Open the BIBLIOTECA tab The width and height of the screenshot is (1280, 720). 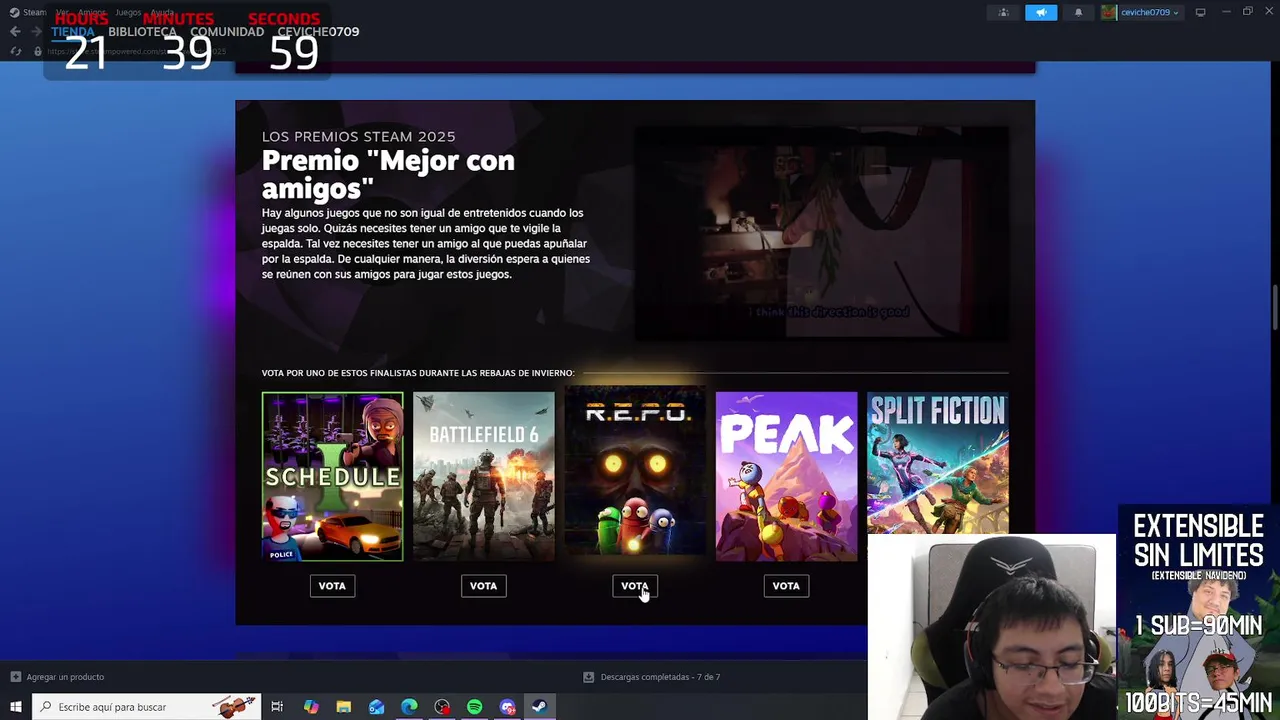[x=142, y=32]
